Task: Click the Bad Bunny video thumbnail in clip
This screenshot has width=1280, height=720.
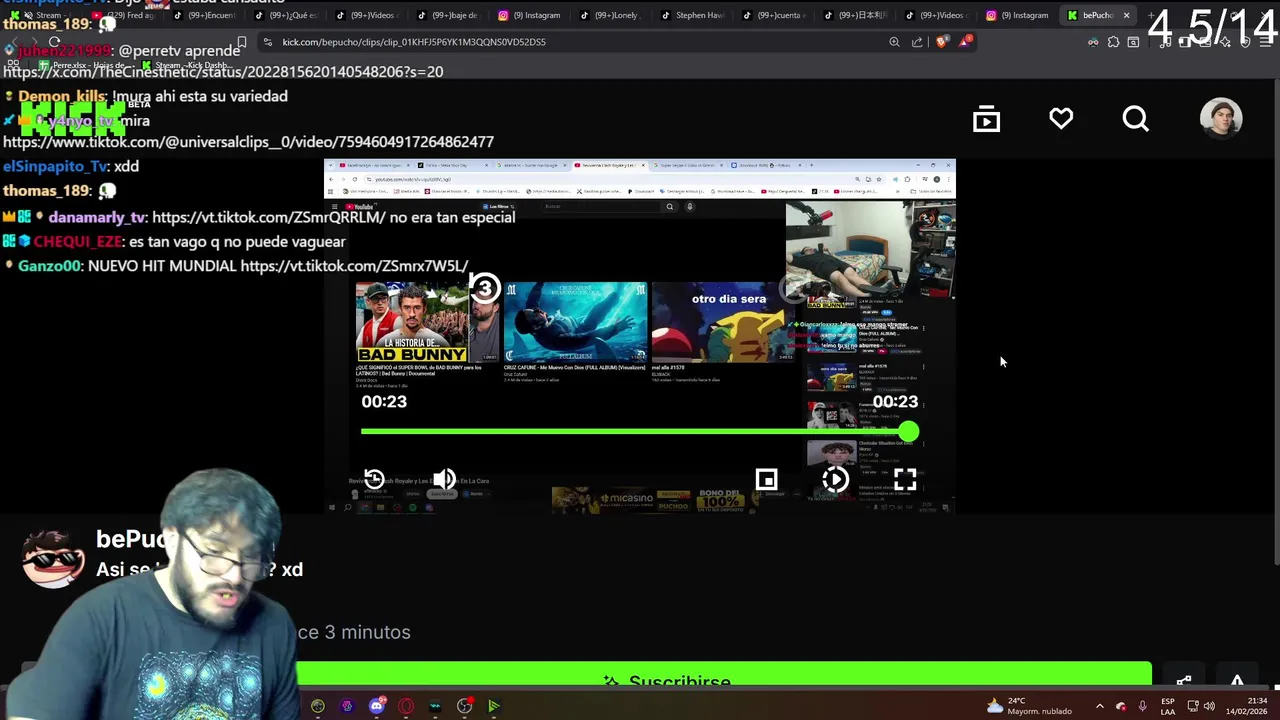Action: click(427, 322)
